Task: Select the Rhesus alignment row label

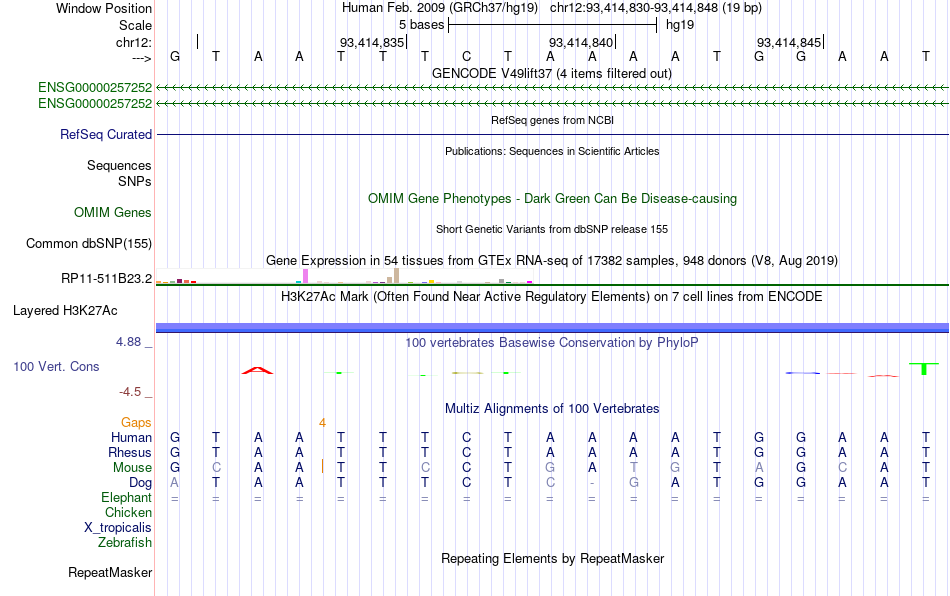Action: (x=130, y=453)
